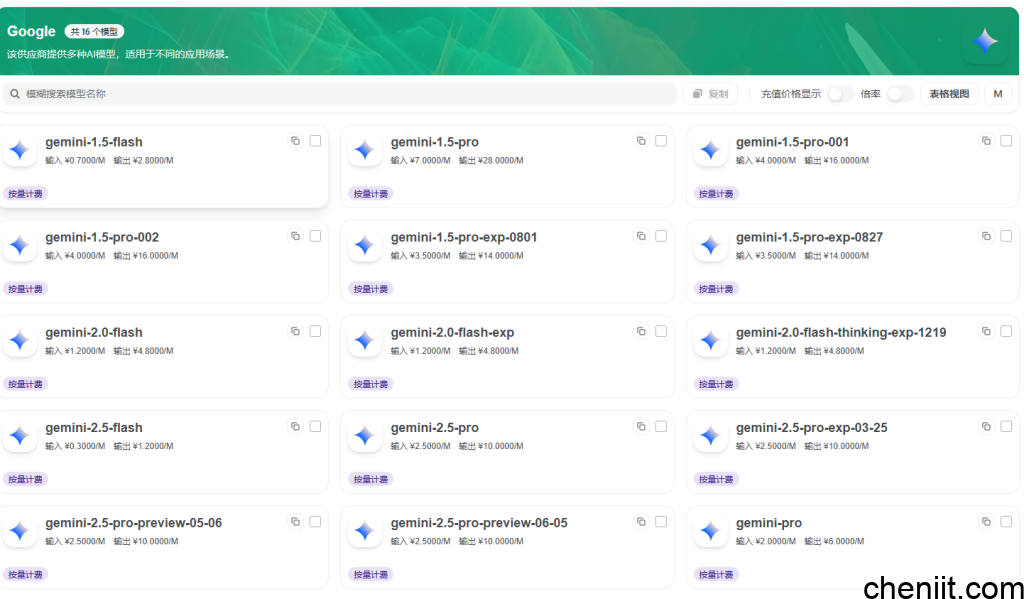This screenshot has height=599, width=1024.
Task: Copy the gemini-pro model name
Action: coord(986,521)
